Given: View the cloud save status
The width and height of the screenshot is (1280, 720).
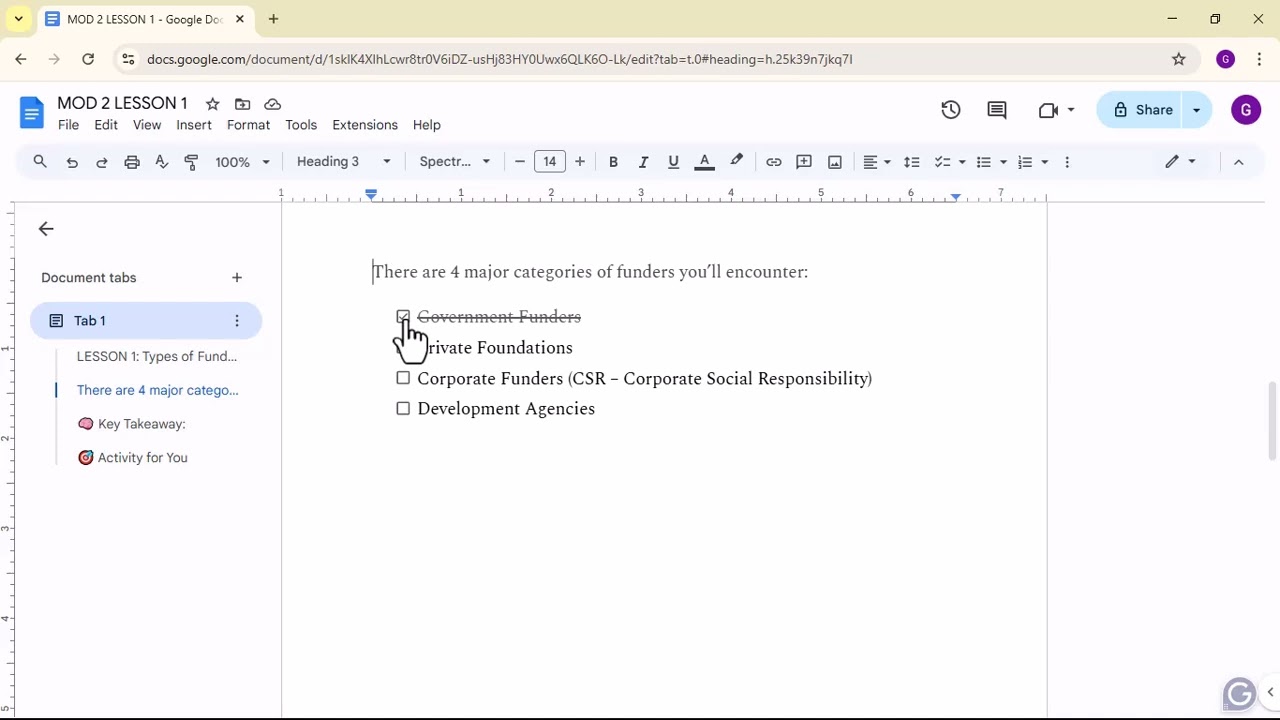Looking at the screenshot, I should (x=272, y=104).
